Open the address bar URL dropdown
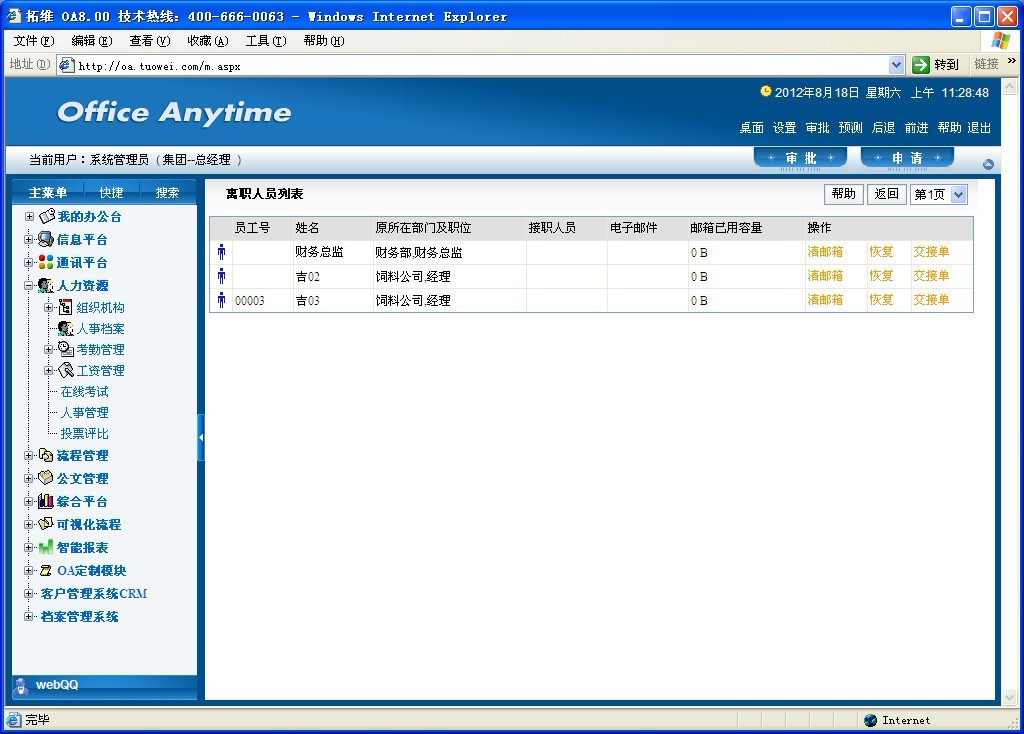Screen dimensions: 1024x734 [x=896, y=65]
